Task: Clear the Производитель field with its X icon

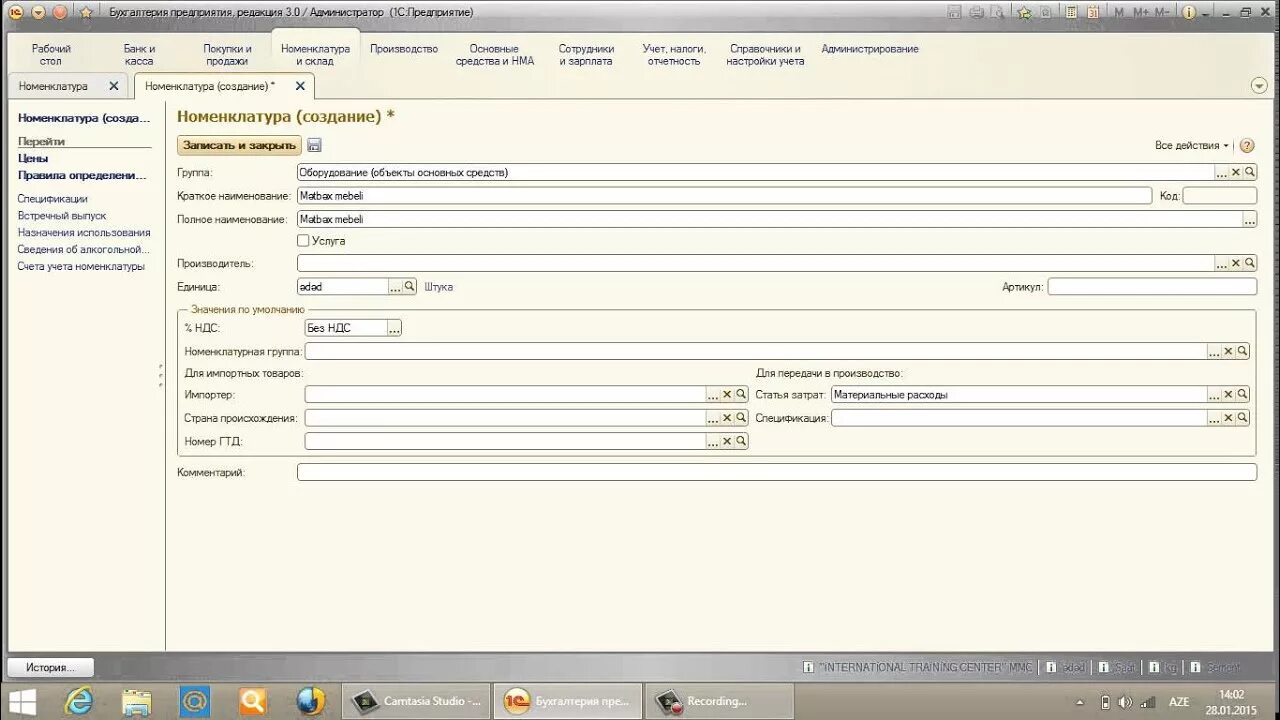Action: pos(1235,263)
